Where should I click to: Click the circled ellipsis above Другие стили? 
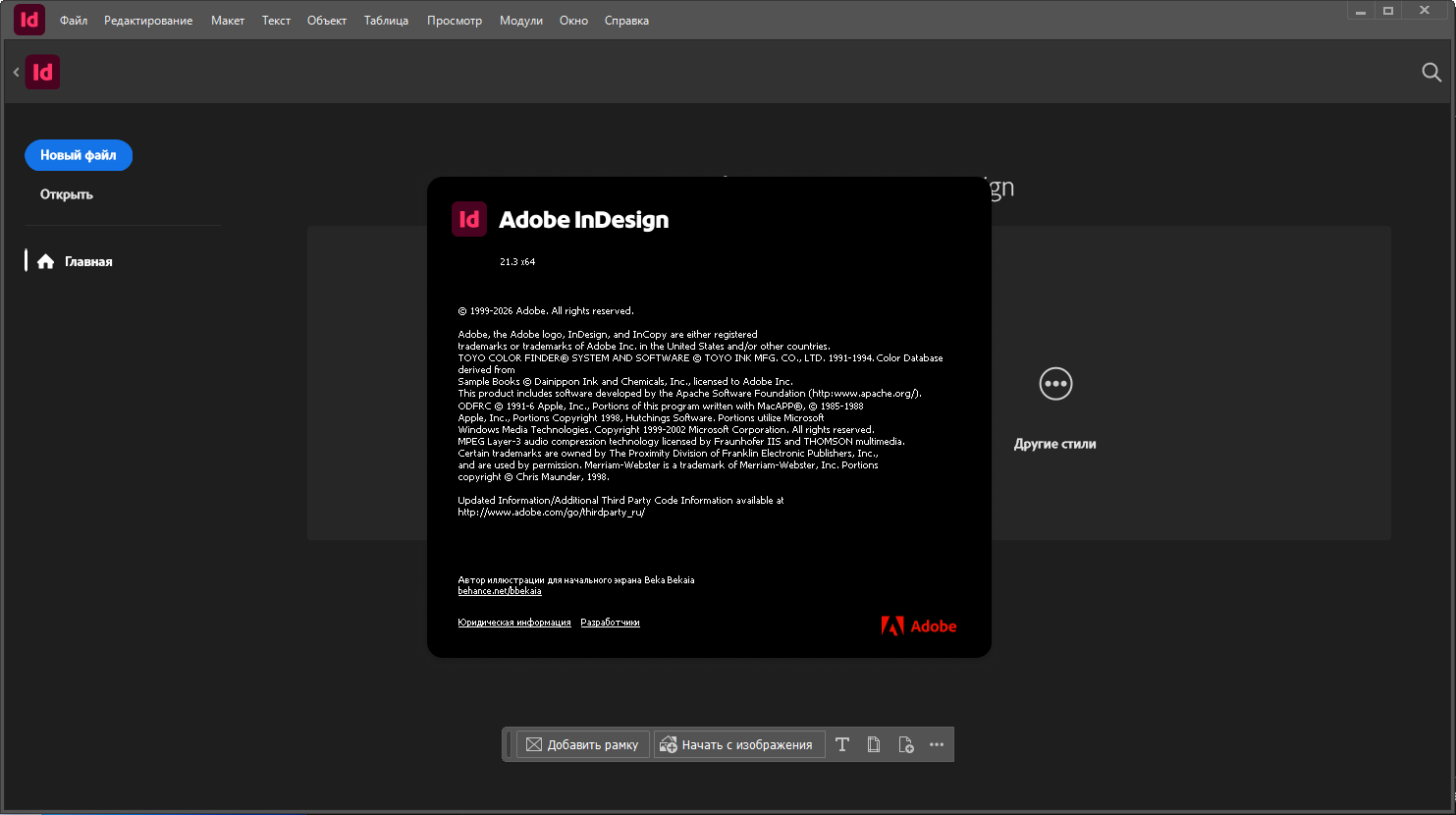1055,384
